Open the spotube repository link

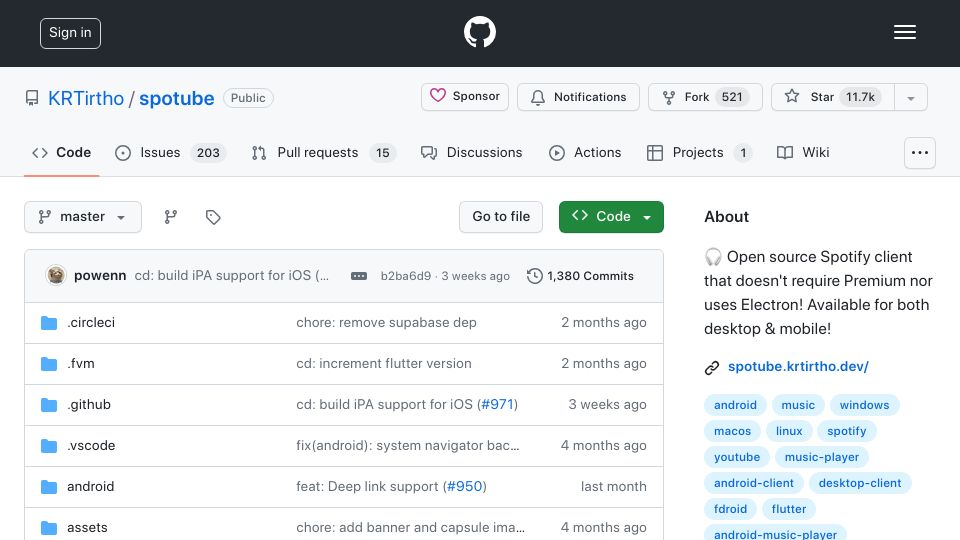tap(176, 99)
